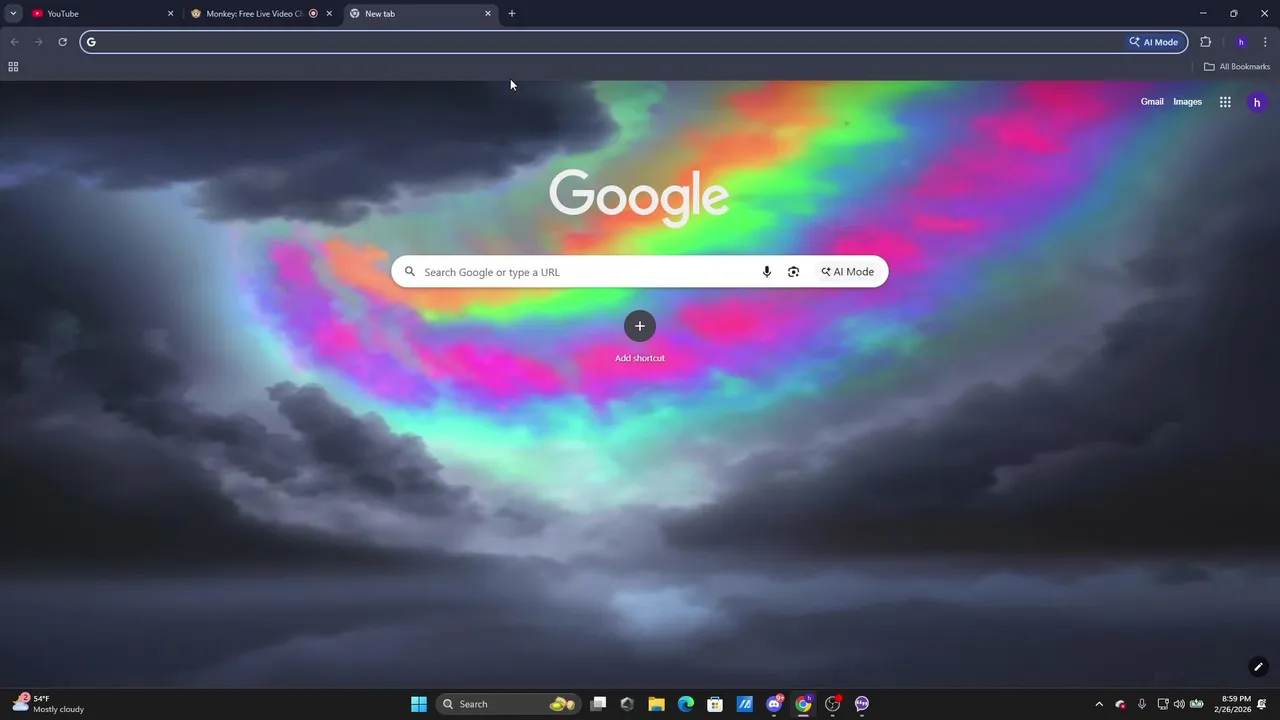Open the apps grid on bookmarks bar

point(13,67)
